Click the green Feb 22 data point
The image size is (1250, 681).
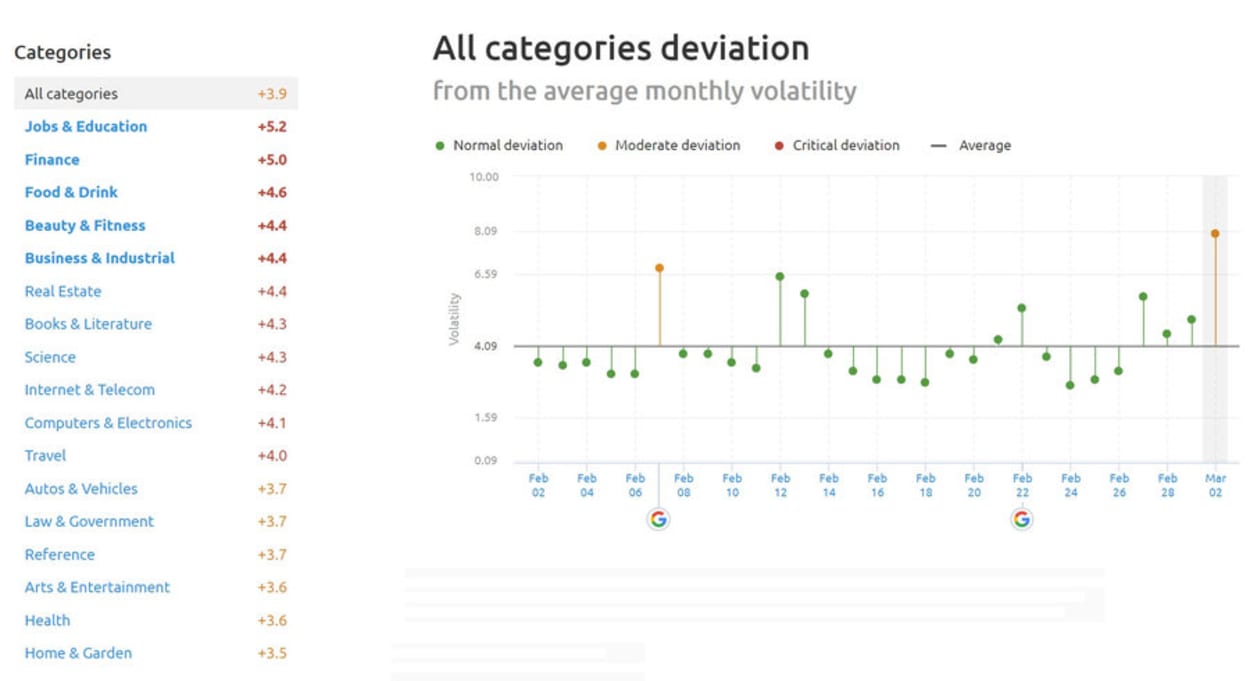point(1022,308)
